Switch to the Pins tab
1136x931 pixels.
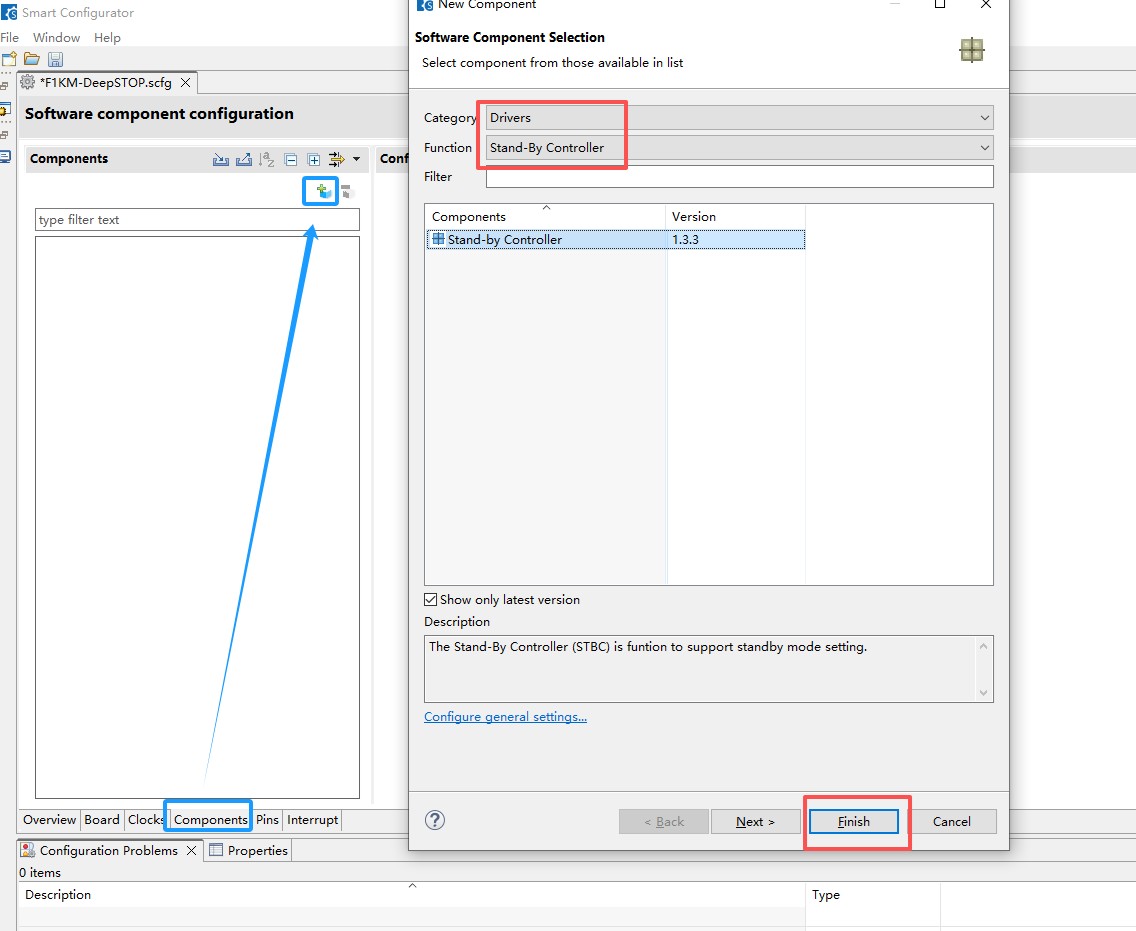pyautogui.click(x=267, y=820)
